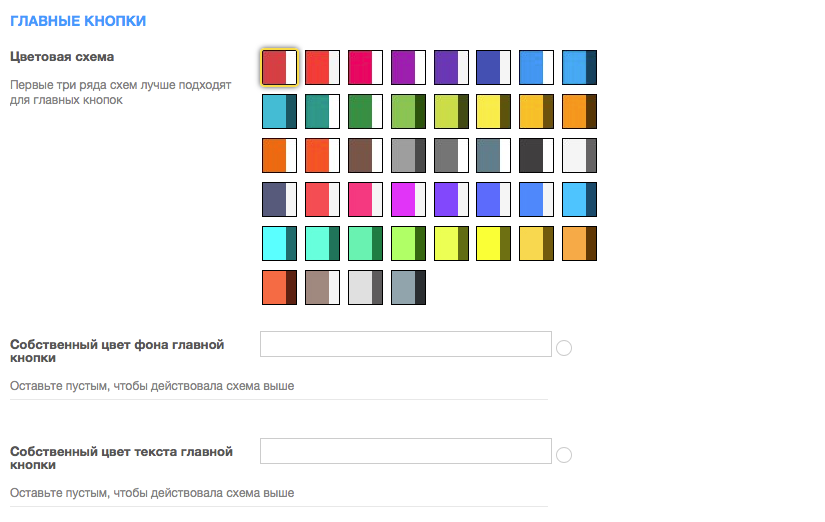Viewport: 825px width, 522px height.
Task: Pick the white swatch with gray stripe
Action: tap(579, 155)
